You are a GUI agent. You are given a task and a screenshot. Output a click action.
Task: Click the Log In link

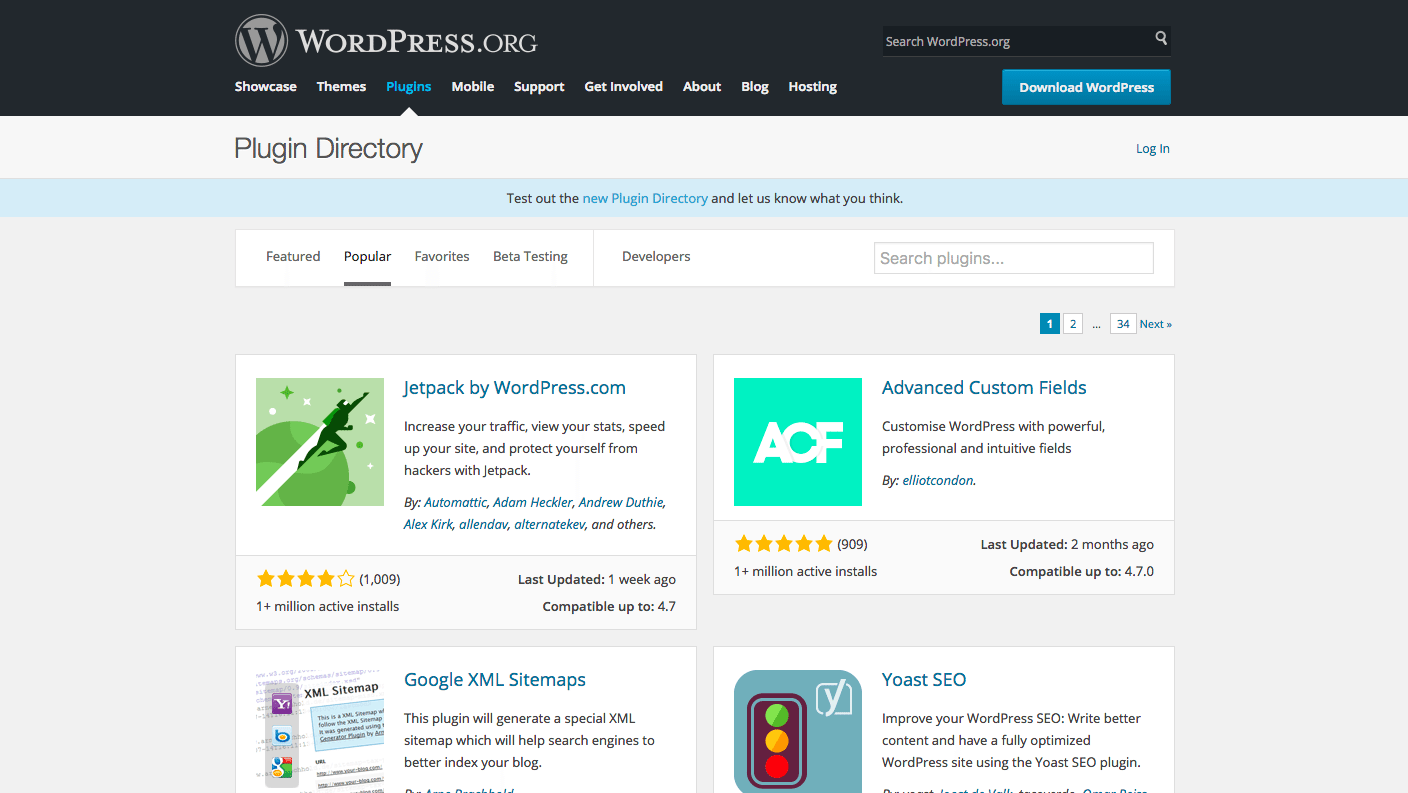1152,148
